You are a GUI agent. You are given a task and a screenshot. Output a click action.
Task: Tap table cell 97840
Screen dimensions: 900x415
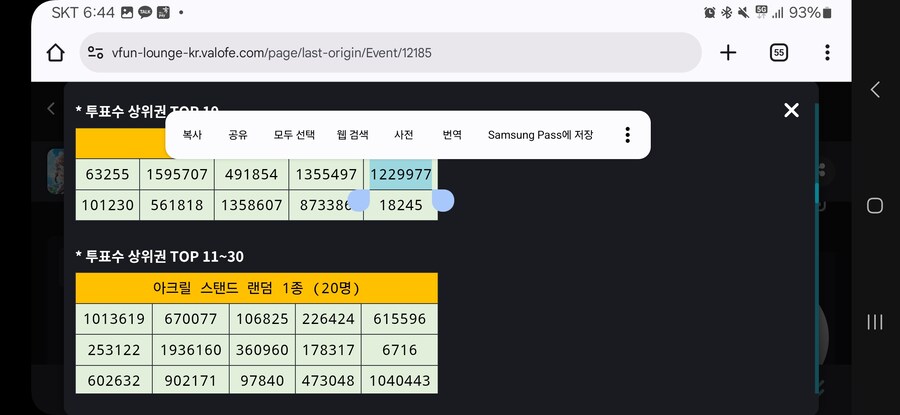pyautogui.click(x=262, y=380)
